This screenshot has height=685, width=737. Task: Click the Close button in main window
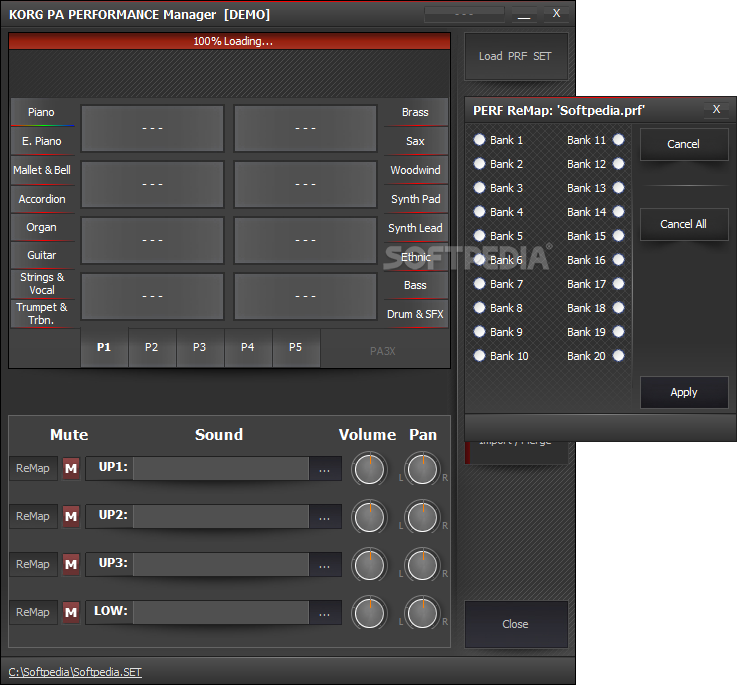coord(516,624)
